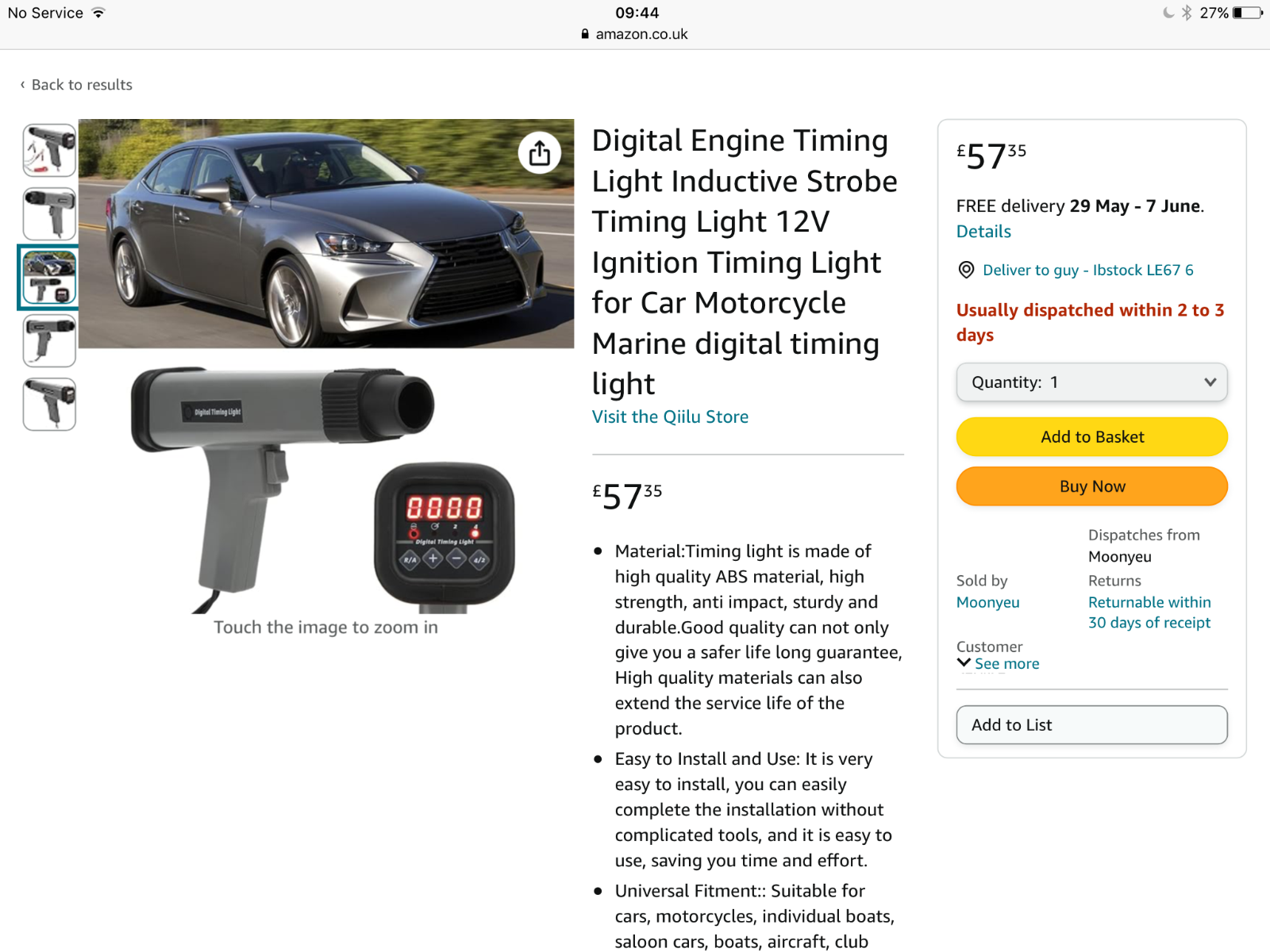
Task: Open the Moonyeu seller link
Action: coord(987,602)
